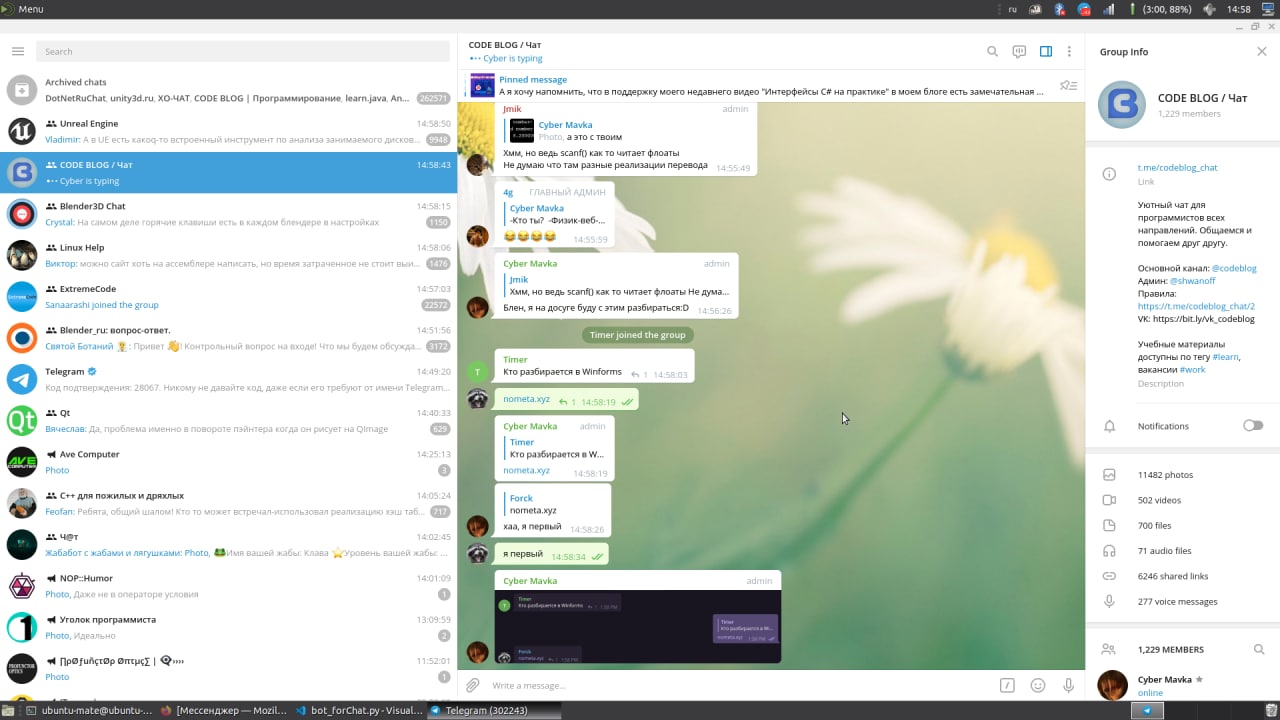Show pinned messages list icon
The height and width of the screenshot is (720, 1280).
(1068, 86)
